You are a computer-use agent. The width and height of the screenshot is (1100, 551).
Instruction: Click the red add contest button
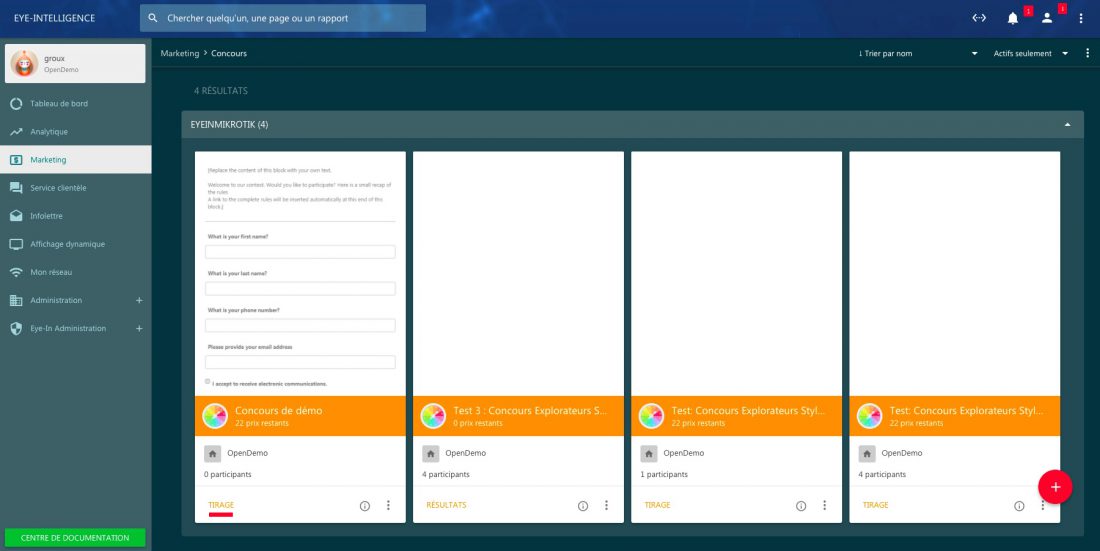pyautogui.click(x=1055, y=486)
